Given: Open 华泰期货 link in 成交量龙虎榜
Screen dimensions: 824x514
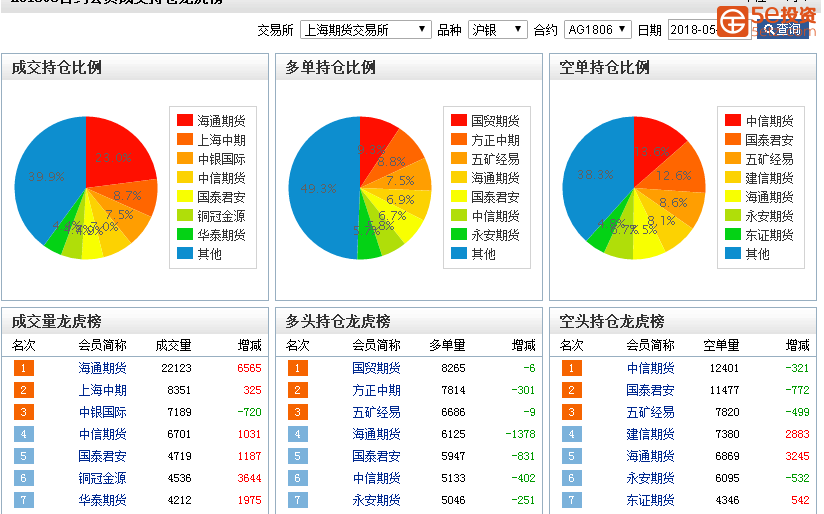Looking at the screenshot, I should (x=102, y=500).
